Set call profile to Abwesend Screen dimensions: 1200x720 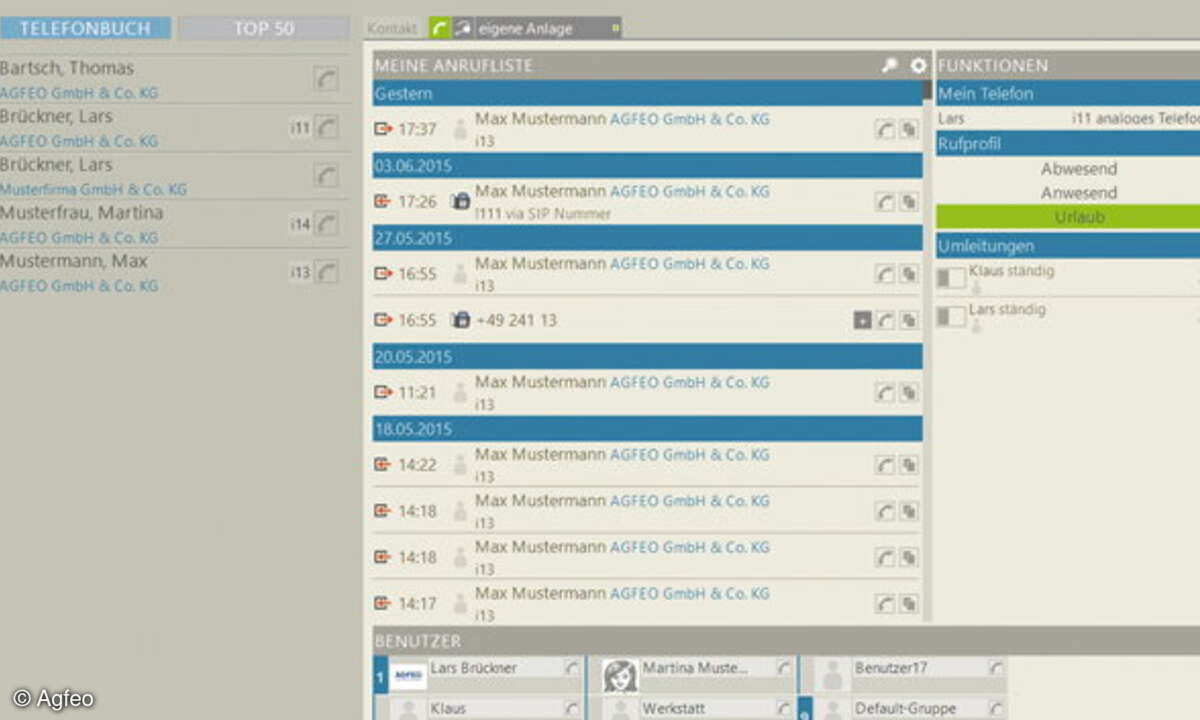click(1079, 169)
